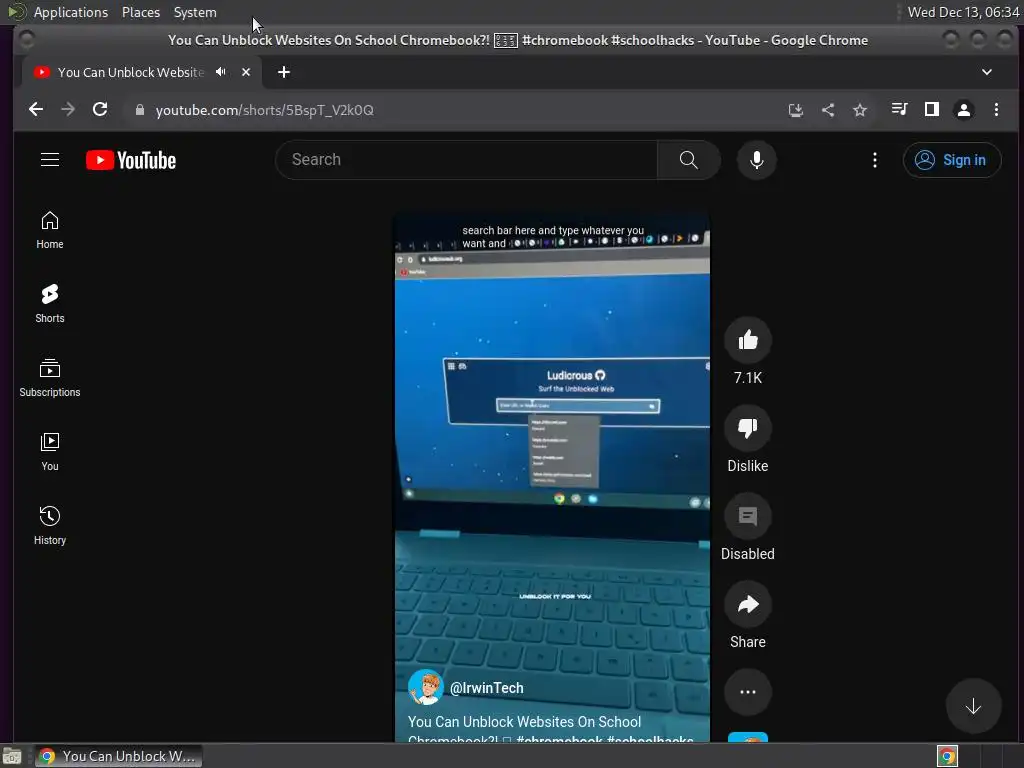Viewport: 1024px width, 768px height.
Task: Click 'You Can Unblock W...' taskbar button
Action: tap(119, 756)
